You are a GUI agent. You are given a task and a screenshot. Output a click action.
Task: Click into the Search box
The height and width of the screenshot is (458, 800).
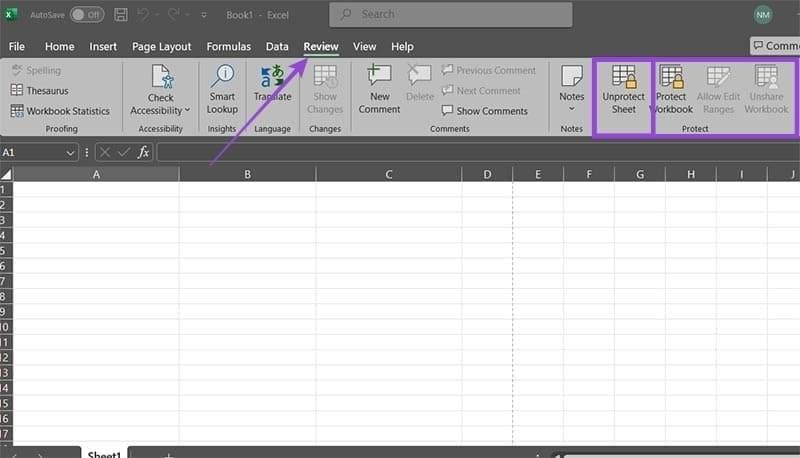point(451,14)
